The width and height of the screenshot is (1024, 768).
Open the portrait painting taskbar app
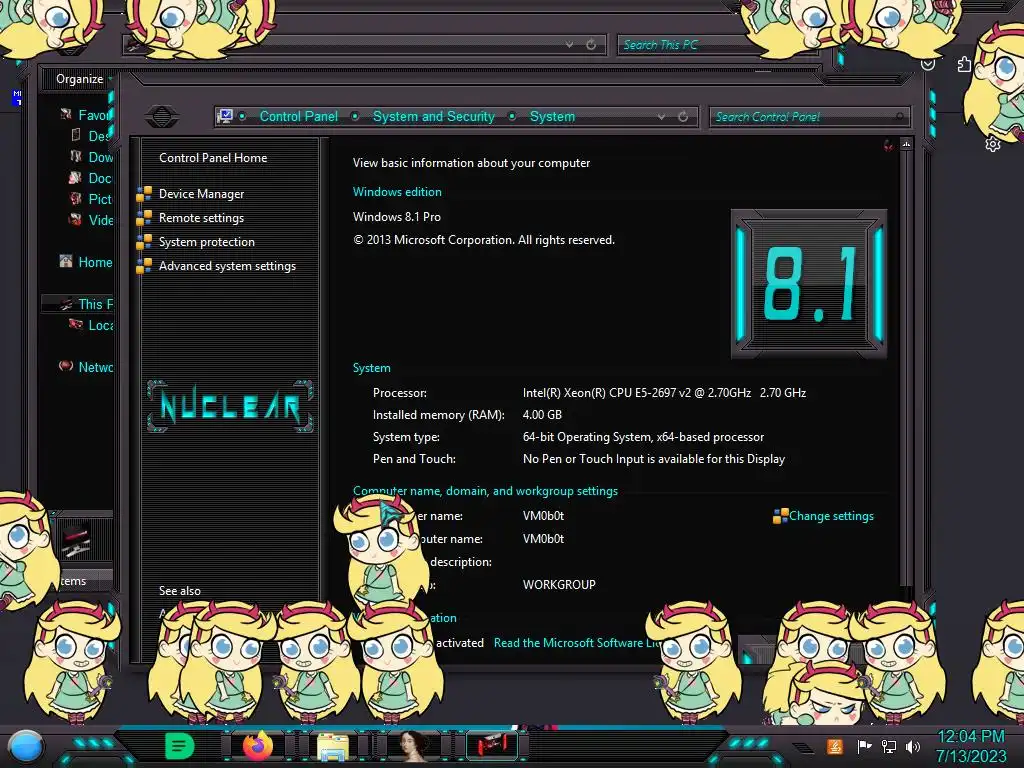(413, 746)
